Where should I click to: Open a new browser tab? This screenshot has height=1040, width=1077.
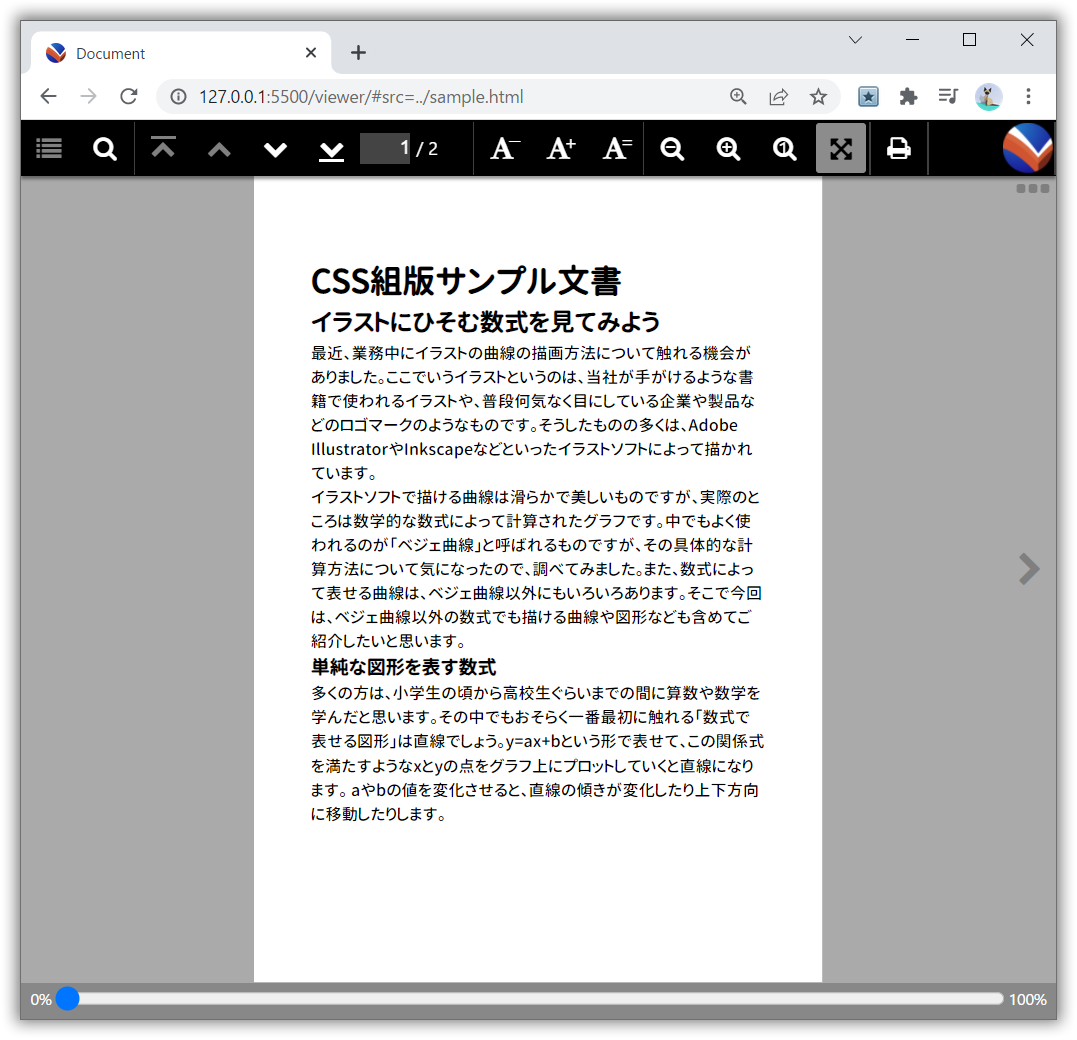pos(358,52)
